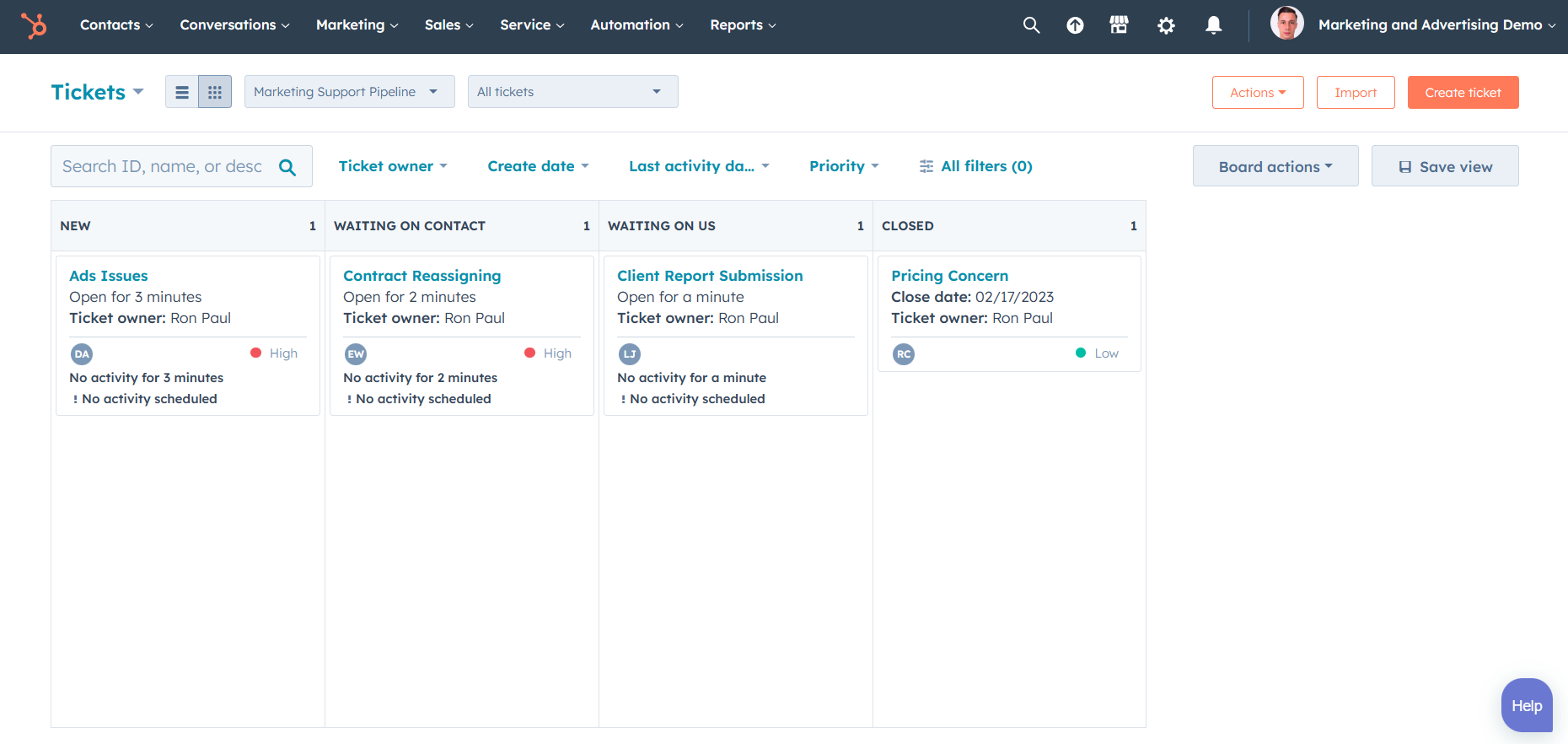Click red High priority dot on Ads Issues

255,353
